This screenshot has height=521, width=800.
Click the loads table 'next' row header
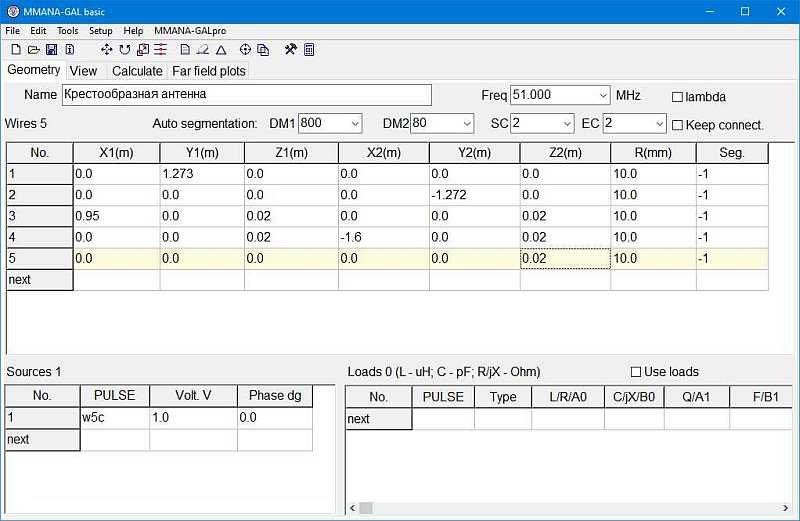tap(379, 419)
